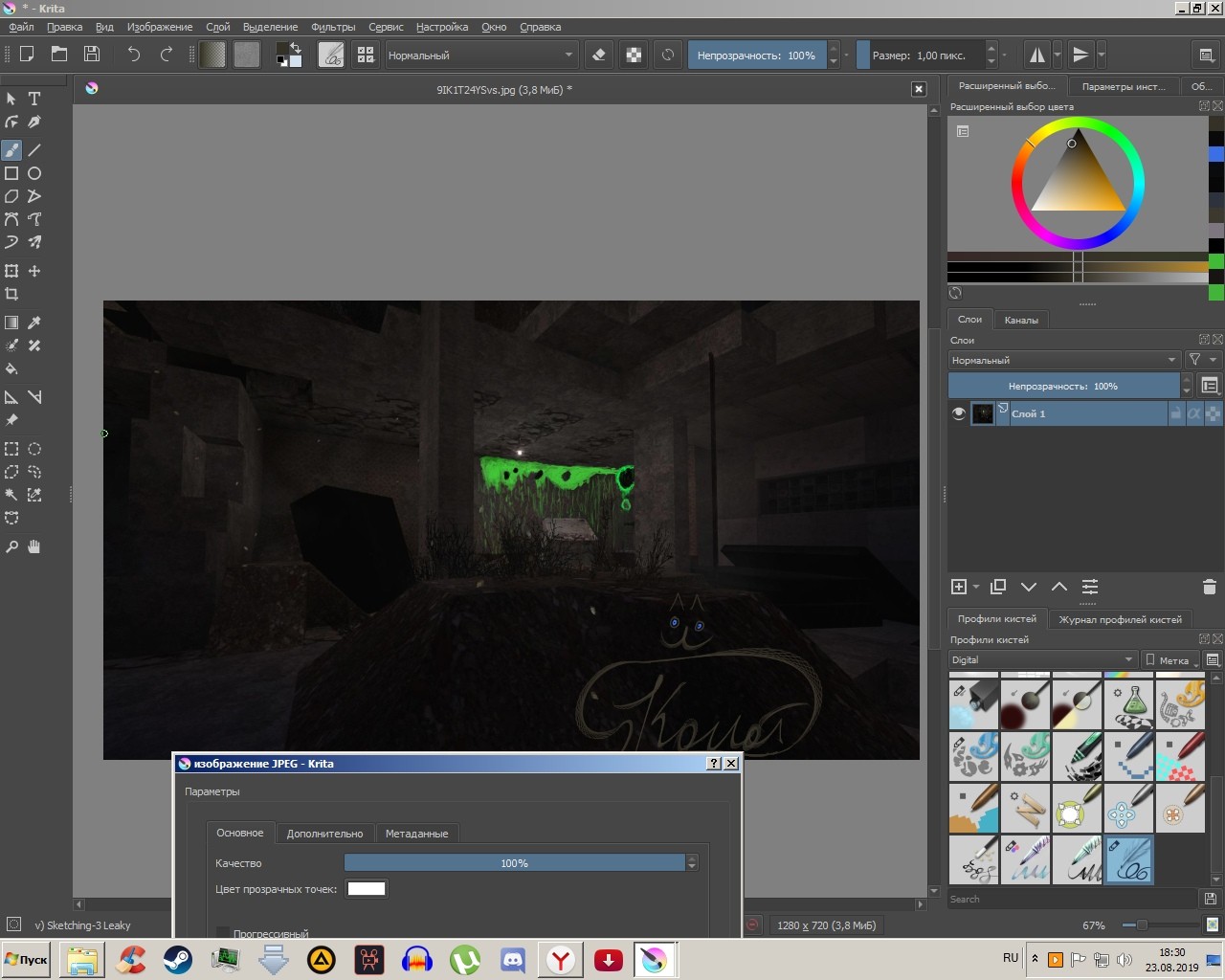Select the Color Picker eyedropper tool
The image size is (1225, 980).
click(34, 323)
